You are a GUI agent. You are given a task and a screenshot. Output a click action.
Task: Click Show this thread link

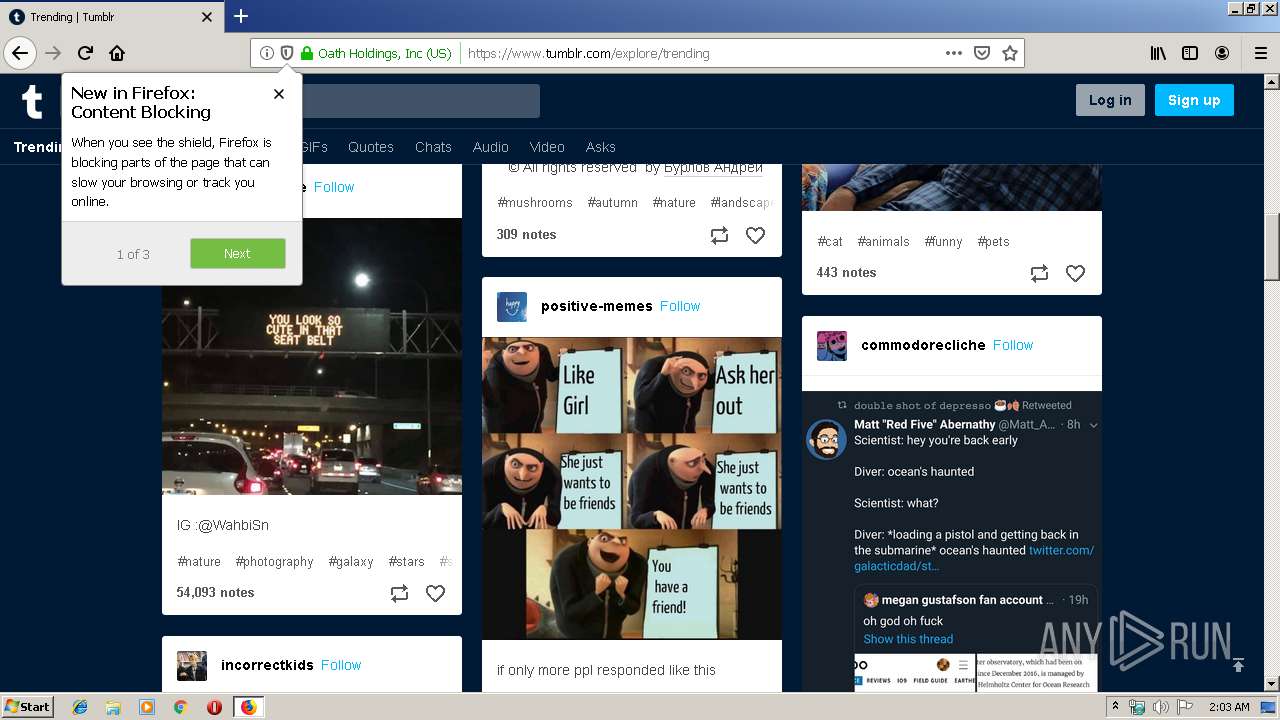tap(908, 639)
